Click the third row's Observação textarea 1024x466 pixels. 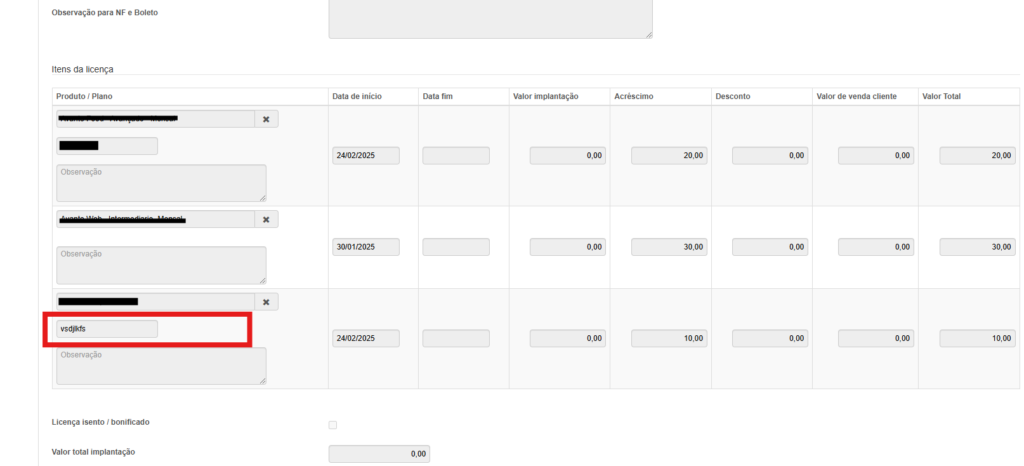[161, 366]
